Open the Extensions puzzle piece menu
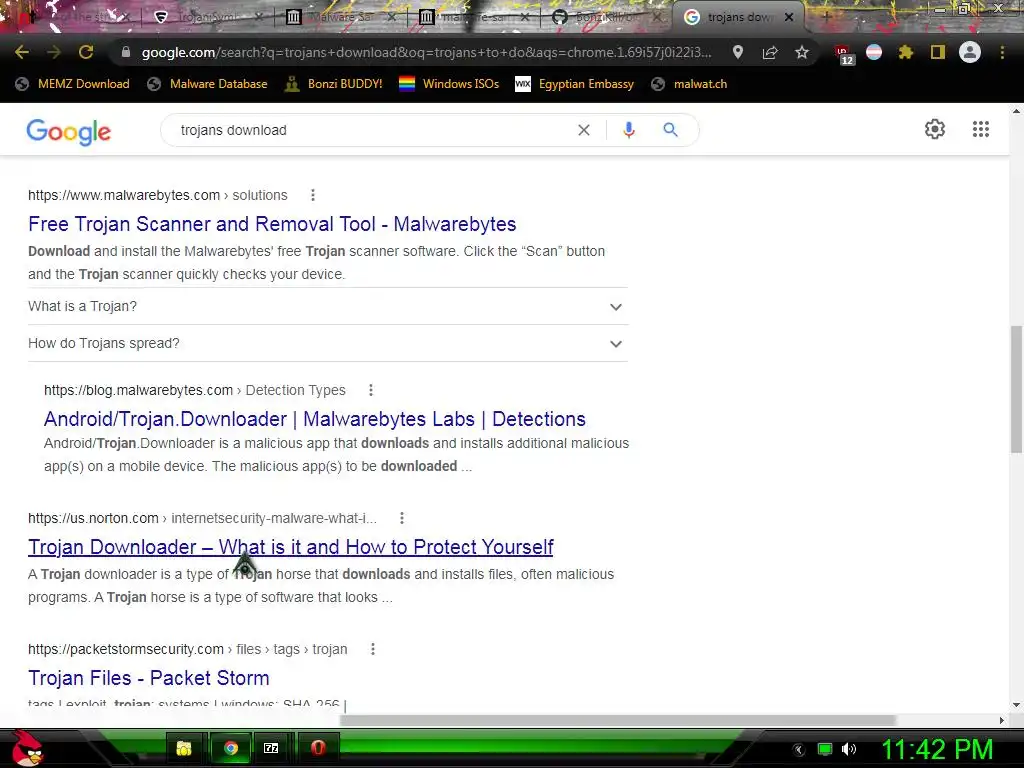The image size is (1024, 768). tap(906, 52)
